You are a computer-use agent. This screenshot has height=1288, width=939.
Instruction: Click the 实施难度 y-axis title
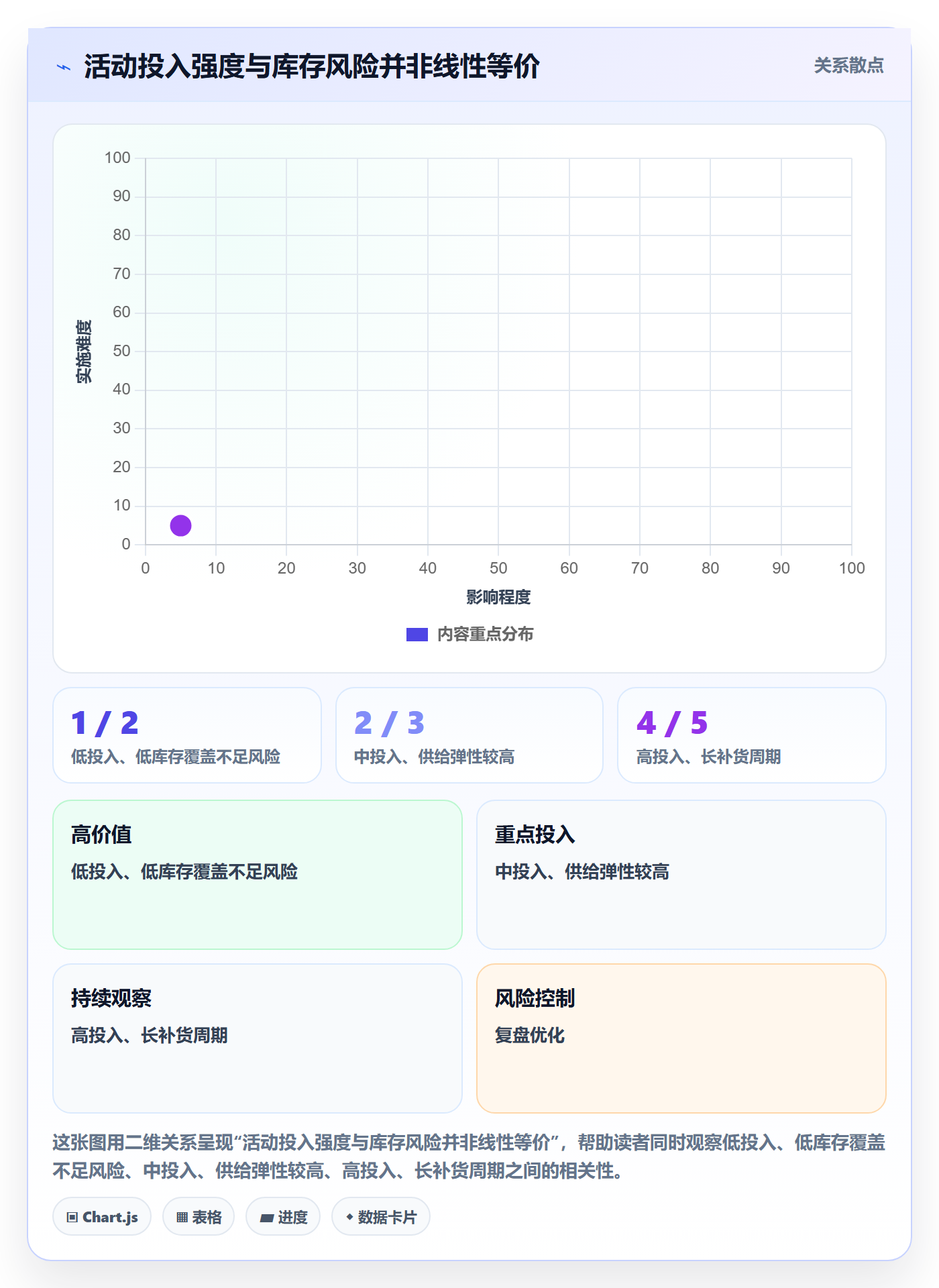[84, 352]
